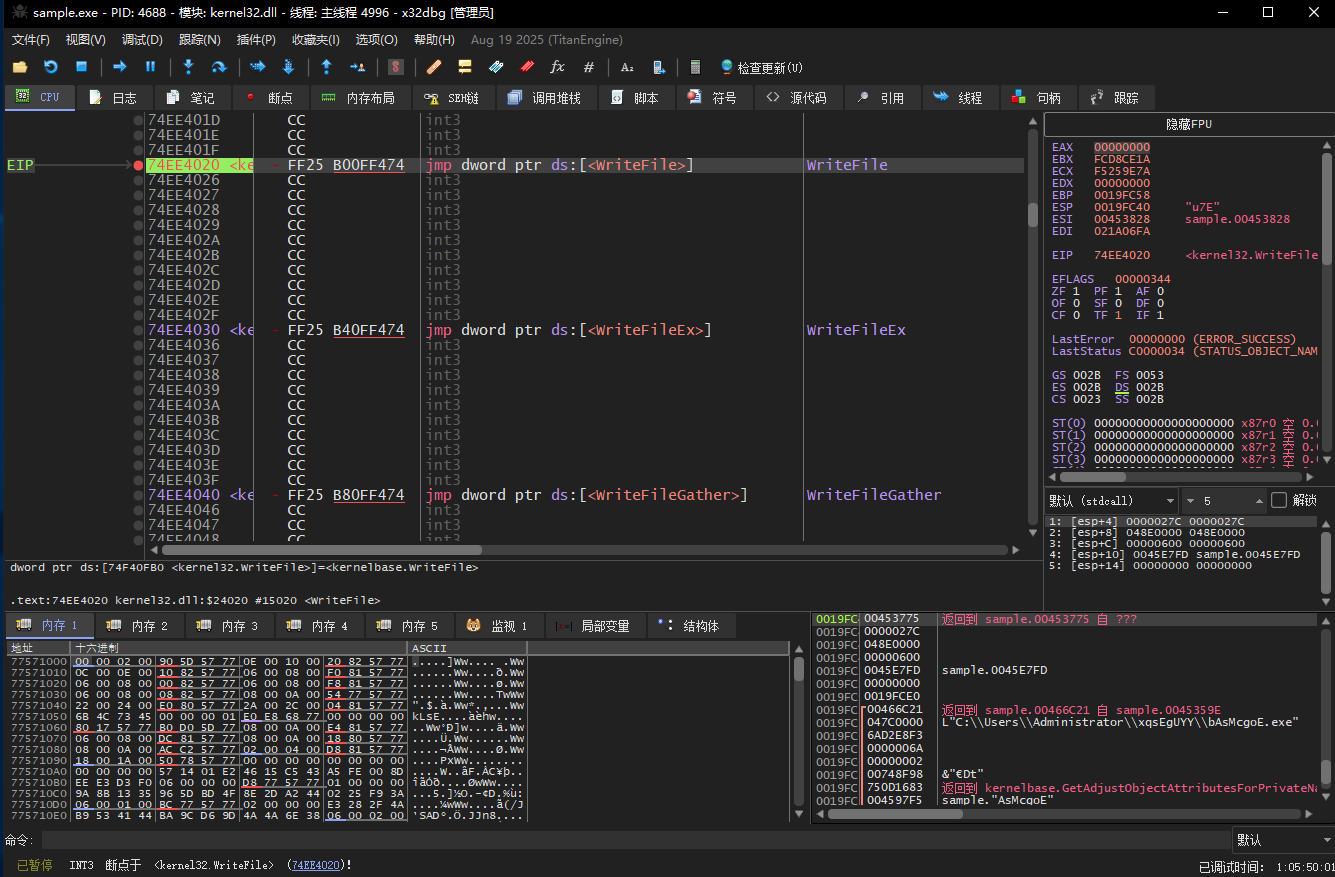Open the 默认 (stdcall) calling convention dropdown

[x=1111, y=500]
